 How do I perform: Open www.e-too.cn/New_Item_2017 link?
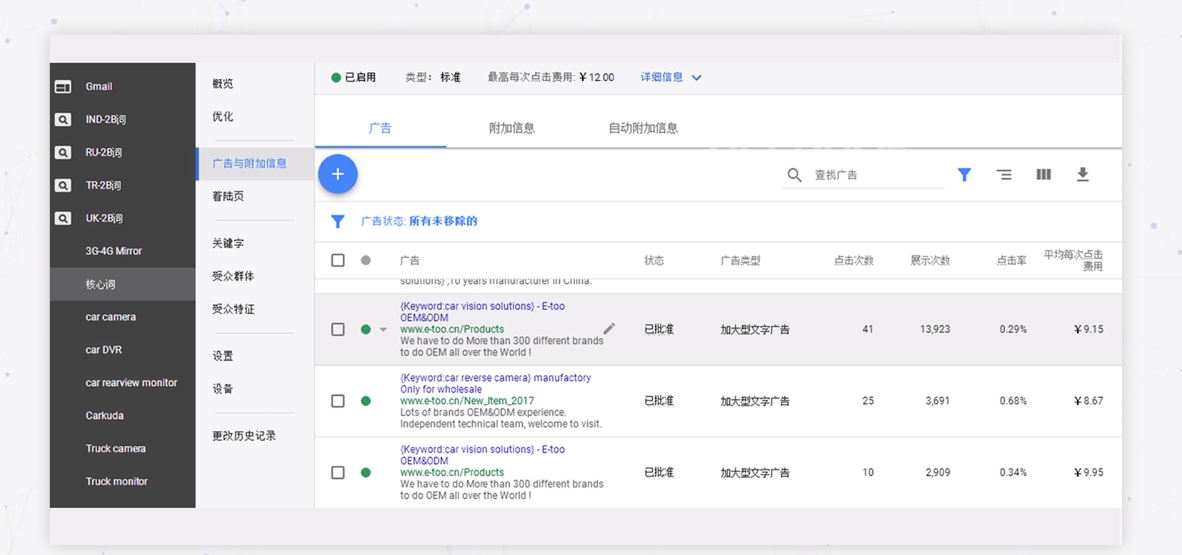(466, 401)
